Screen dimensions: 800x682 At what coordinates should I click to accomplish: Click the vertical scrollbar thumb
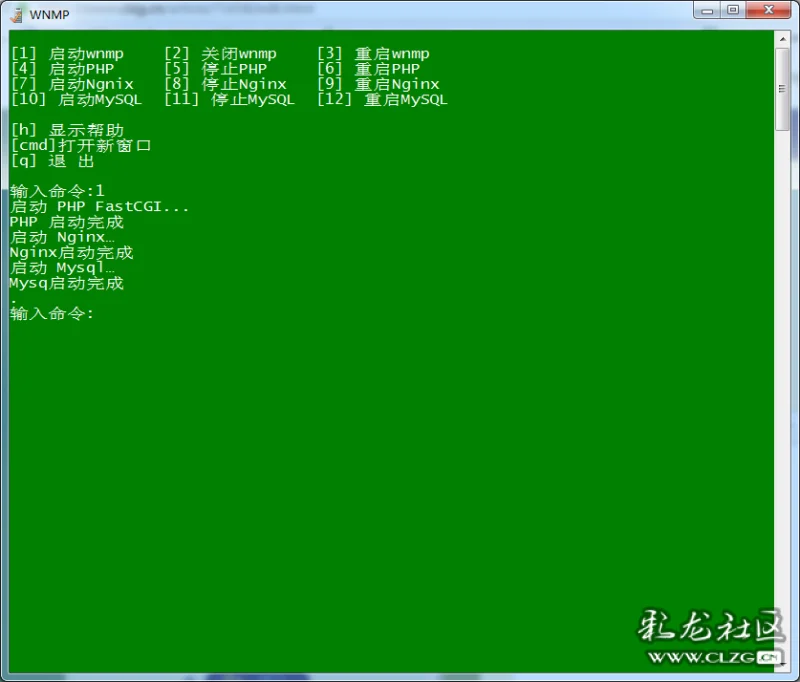[782, 90]
